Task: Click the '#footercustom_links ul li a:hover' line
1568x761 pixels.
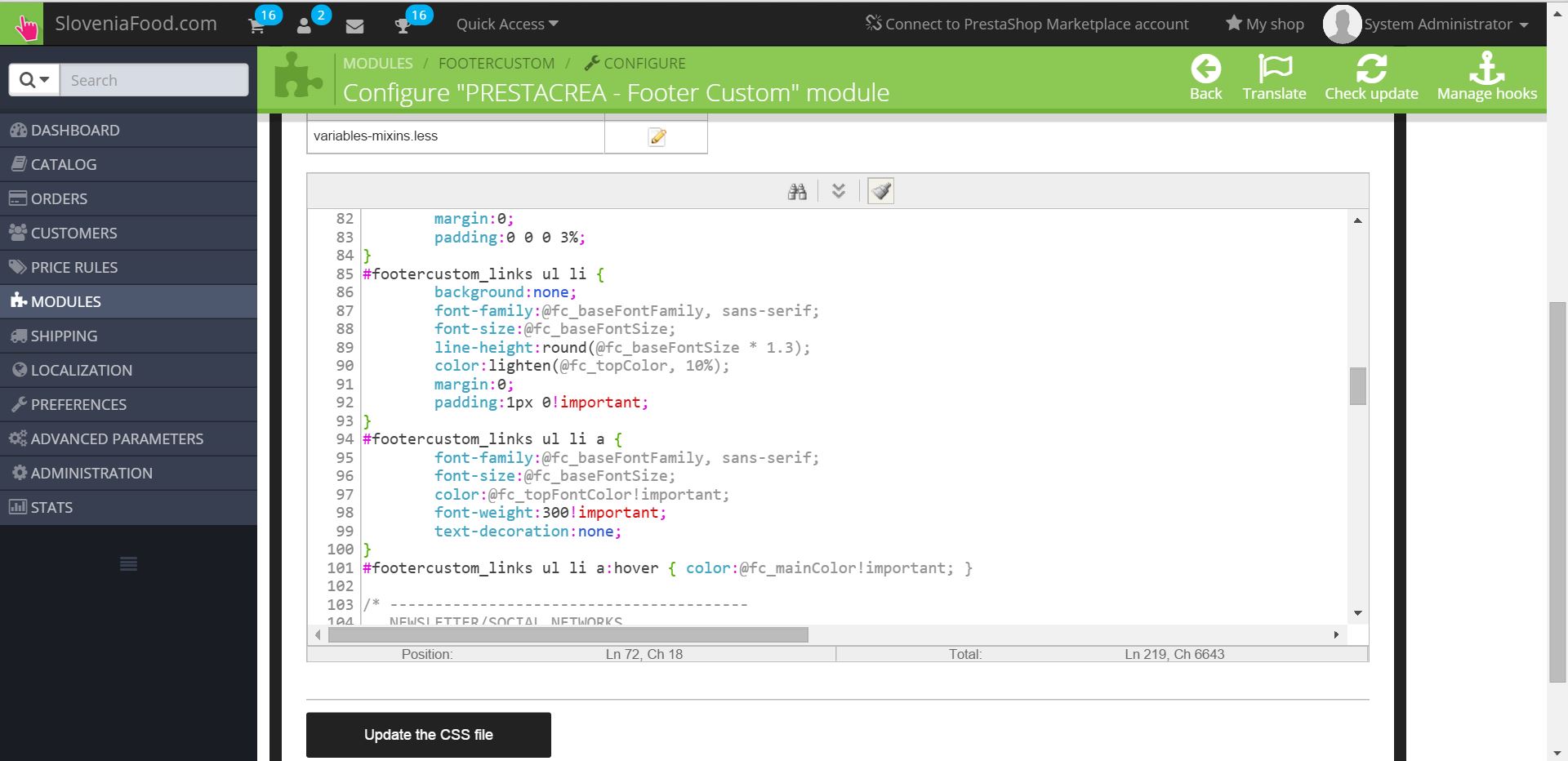Action: (667, 568)
